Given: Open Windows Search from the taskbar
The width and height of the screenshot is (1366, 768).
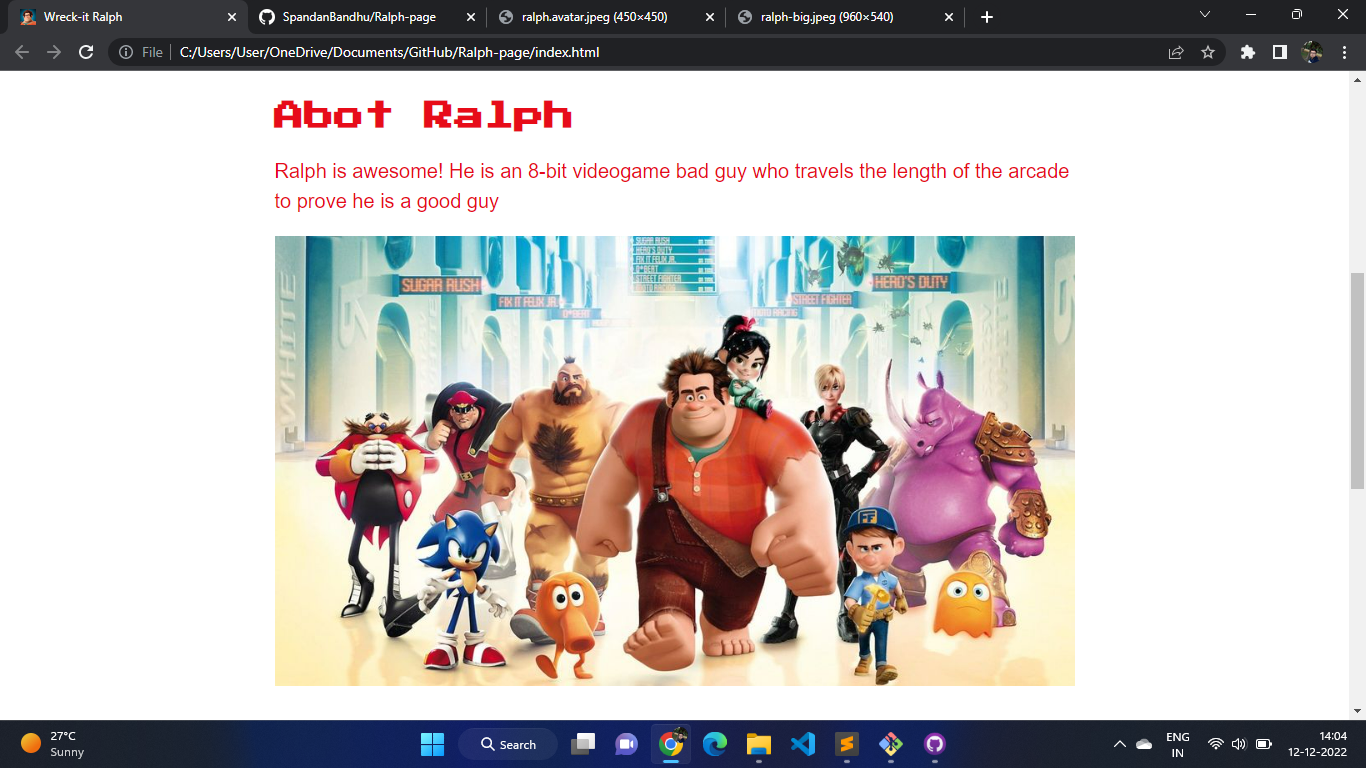Looking at the screenshot, I should [510, 744].
